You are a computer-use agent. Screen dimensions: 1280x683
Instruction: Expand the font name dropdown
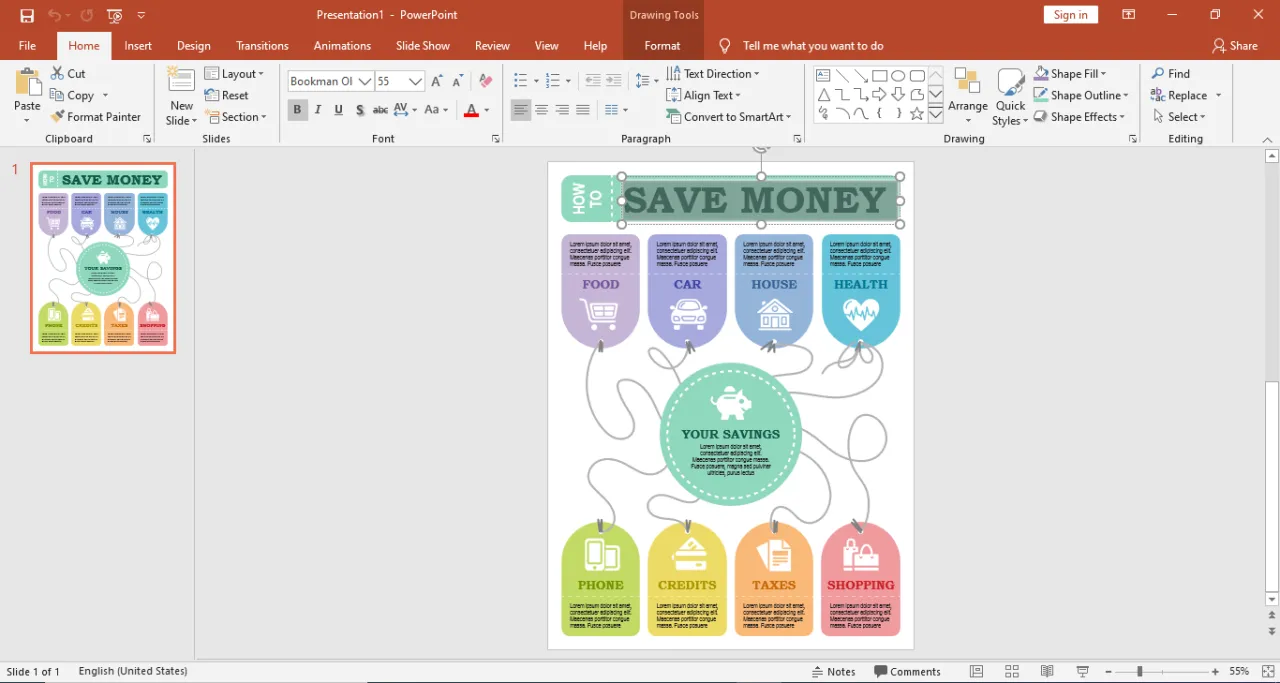point(365,81)
